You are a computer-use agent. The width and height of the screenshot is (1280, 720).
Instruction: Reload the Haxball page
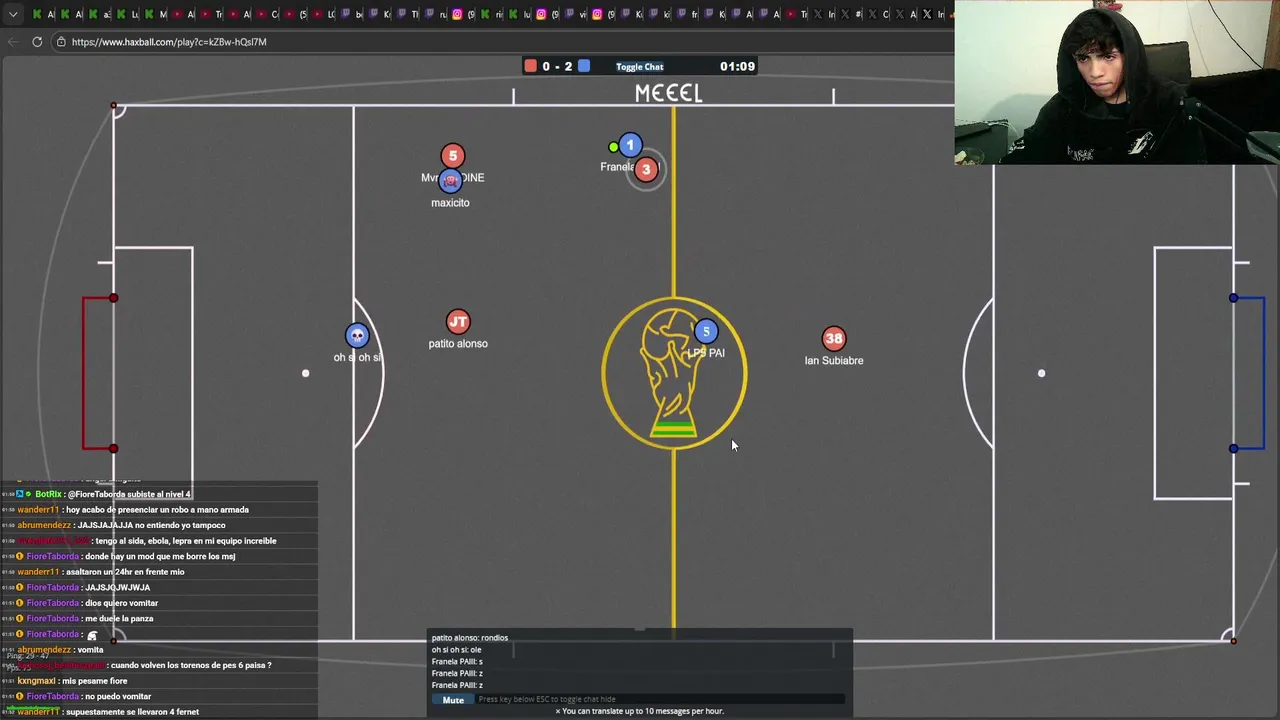[37, 42]
